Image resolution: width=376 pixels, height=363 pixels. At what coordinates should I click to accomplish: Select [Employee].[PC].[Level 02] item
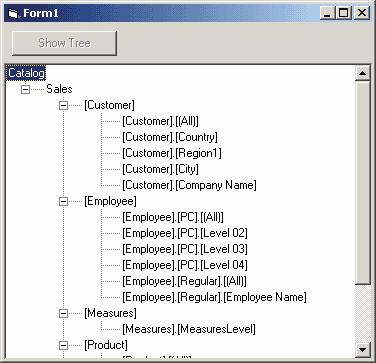tap(185, 233)
